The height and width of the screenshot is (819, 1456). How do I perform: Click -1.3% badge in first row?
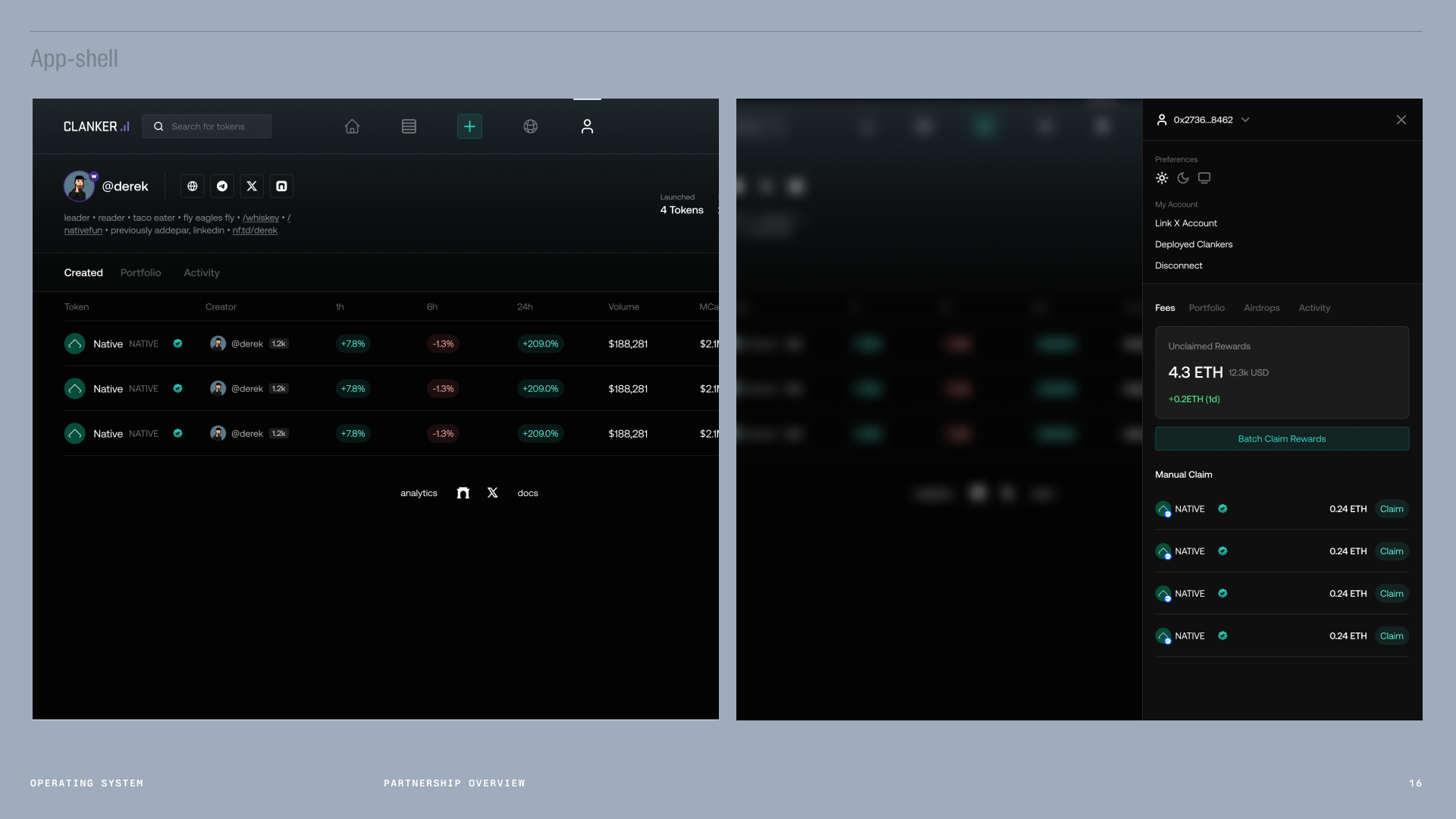coord(443,344)
